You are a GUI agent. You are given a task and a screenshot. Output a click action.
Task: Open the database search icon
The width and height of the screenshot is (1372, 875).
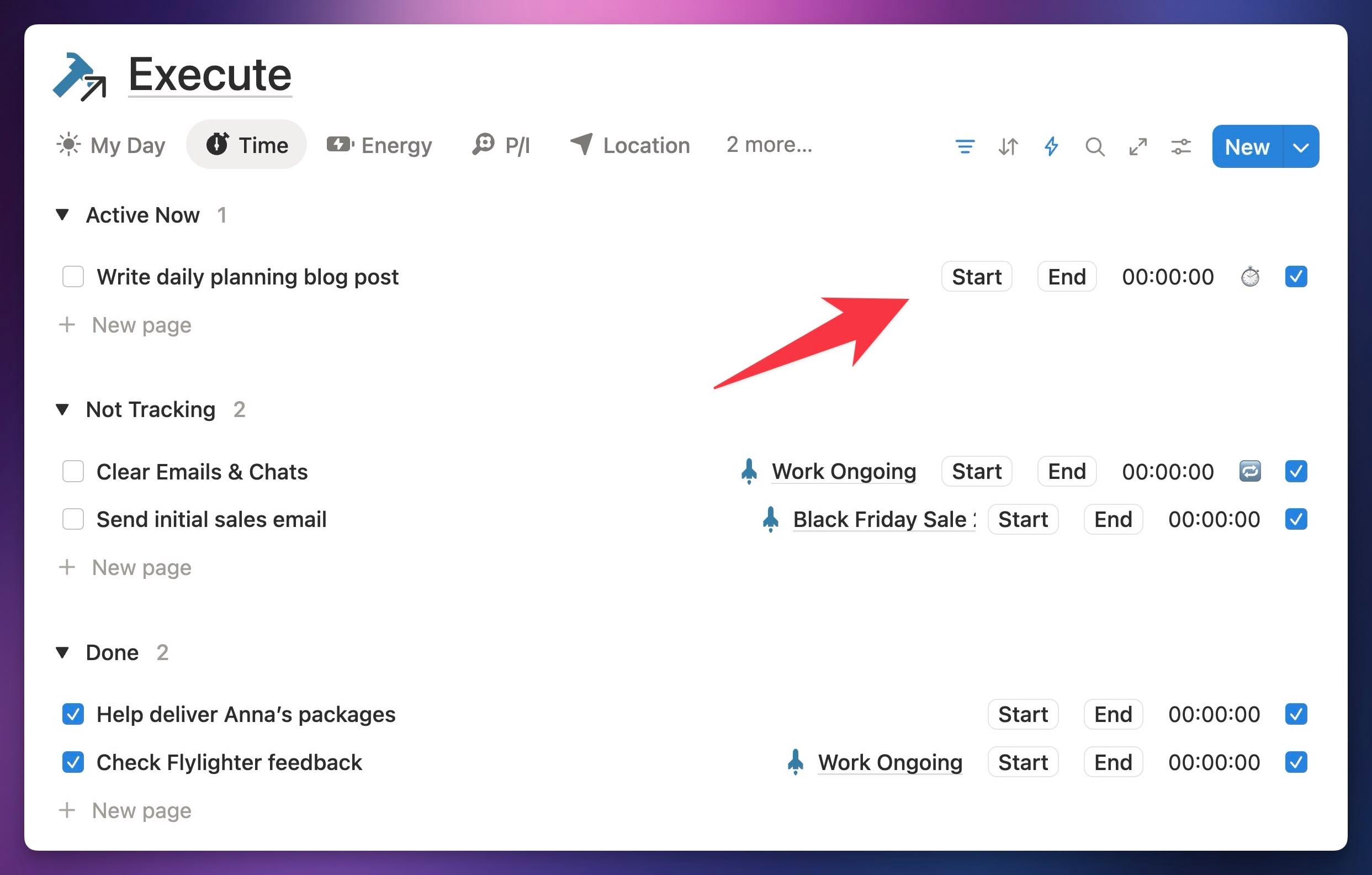[1094, 146]
